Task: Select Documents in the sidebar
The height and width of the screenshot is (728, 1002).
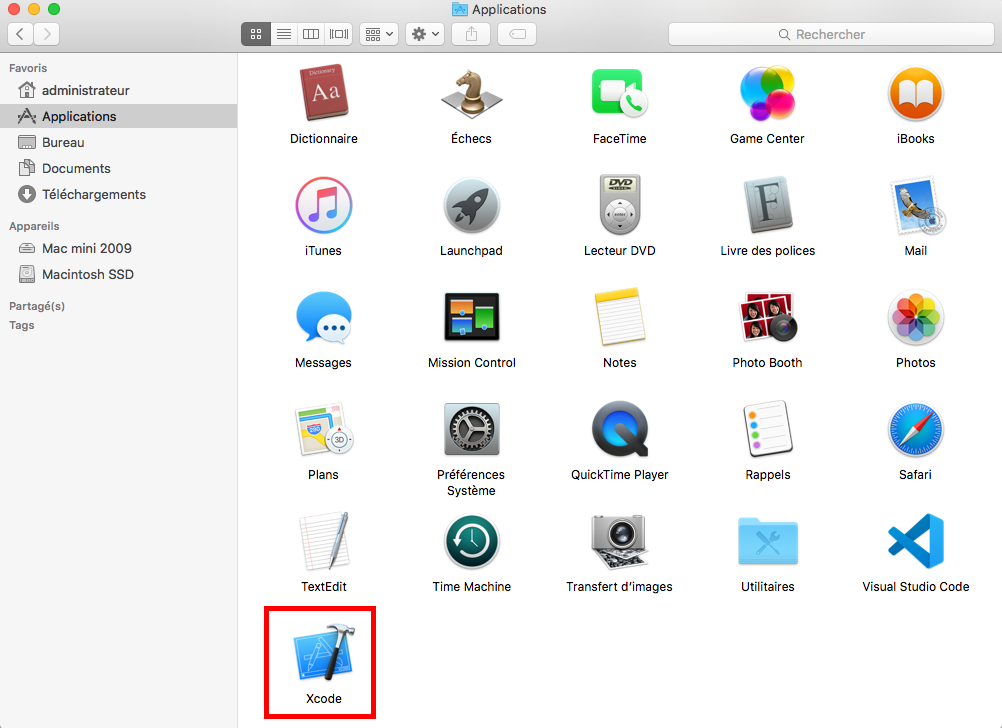Action: 76,168
